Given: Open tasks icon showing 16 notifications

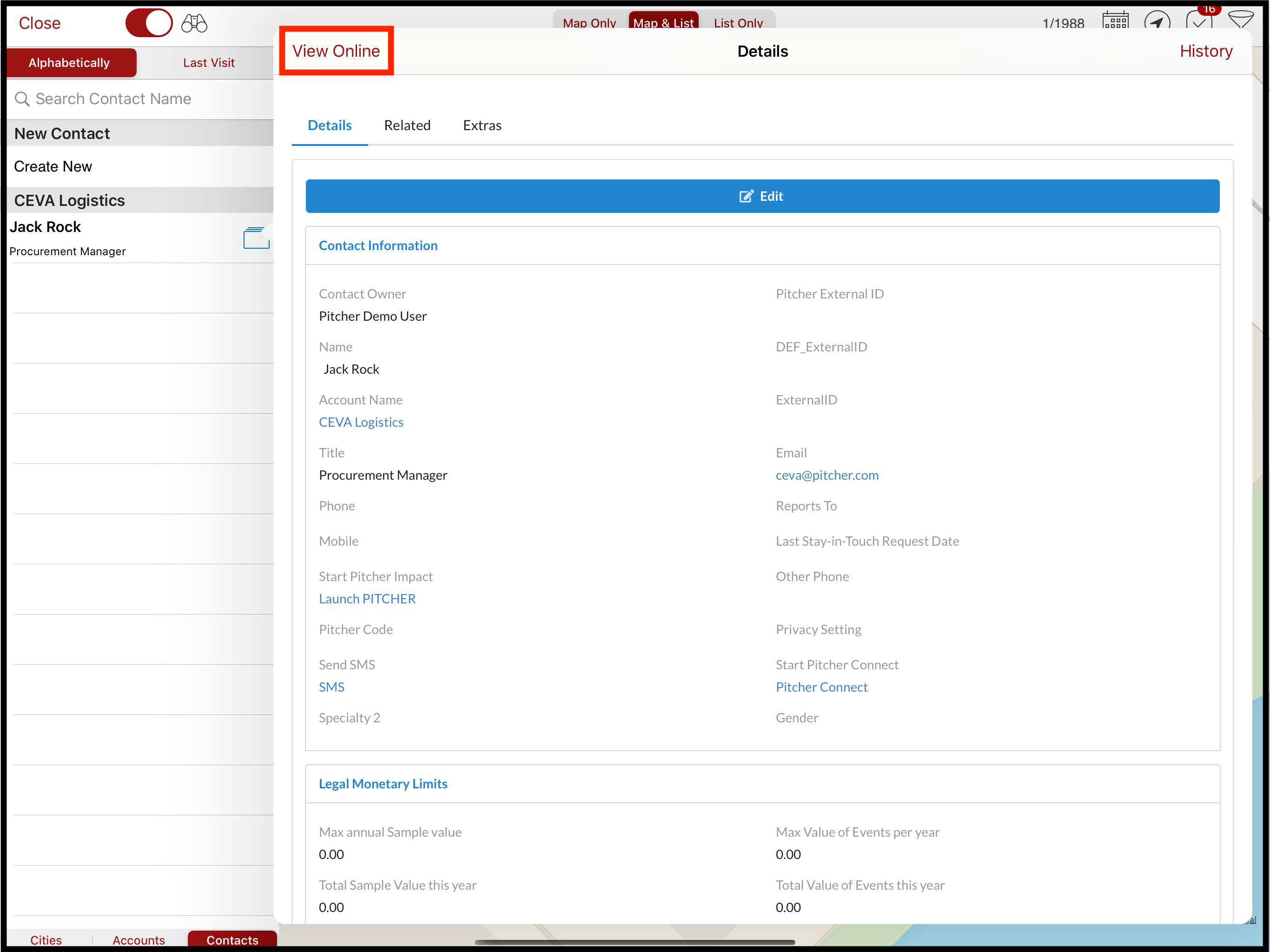Looking at the screenshot, I should point(1199,22).
